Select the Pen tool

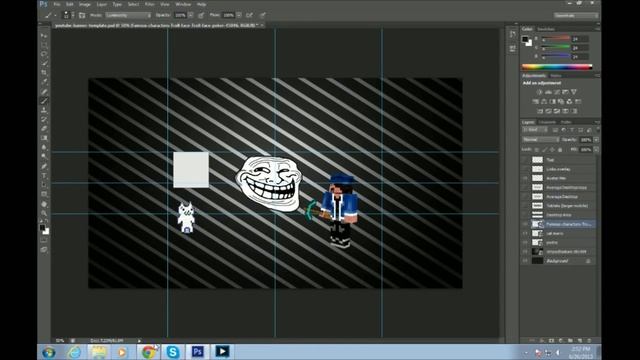click(44, 167)
